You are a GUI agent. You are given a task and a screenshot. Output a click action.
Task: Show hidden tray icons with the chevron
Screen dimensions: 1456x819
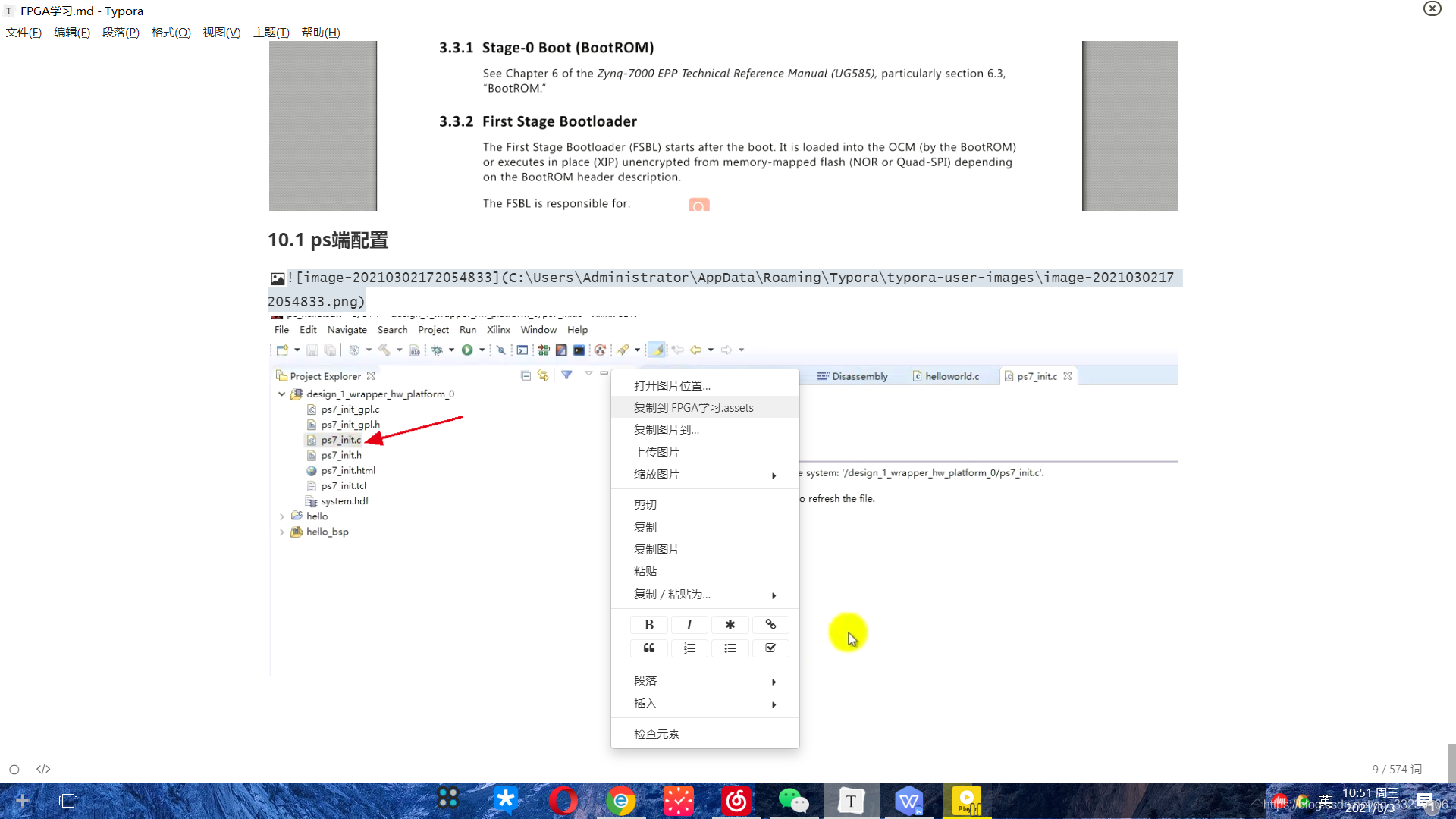point(1257,801)
